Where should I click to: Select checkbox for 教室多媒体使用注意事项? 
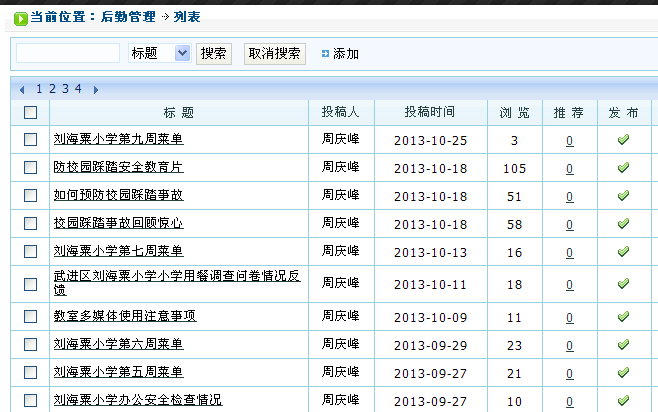pos(30,317)
